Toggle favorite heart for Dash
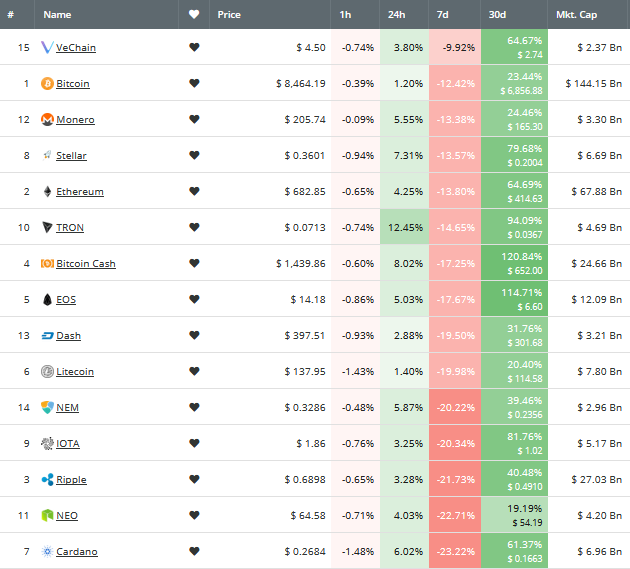630x569 pixels. tap(194, 335)
